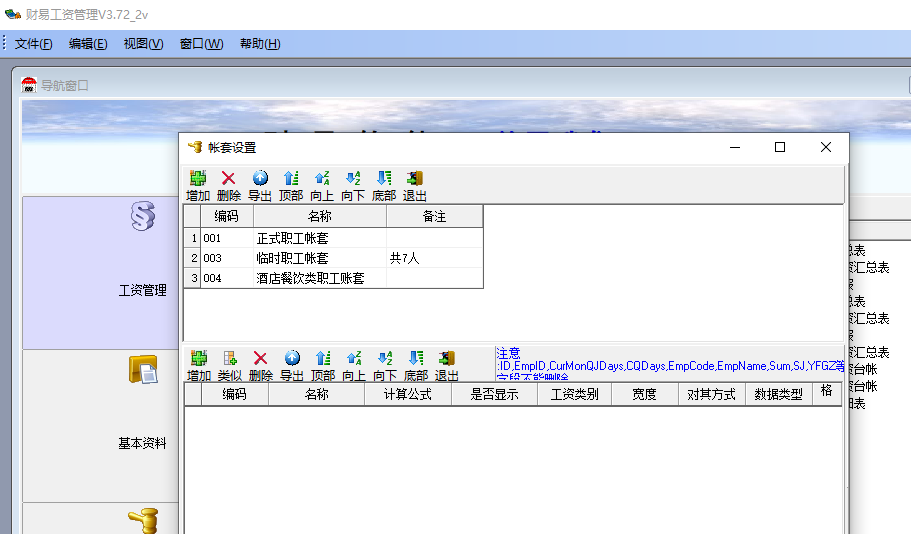This screenshot has width=911, height=534.
Task: Click 退出 in the lower salary-items toolbar
Action: click(x=447, y=366)
